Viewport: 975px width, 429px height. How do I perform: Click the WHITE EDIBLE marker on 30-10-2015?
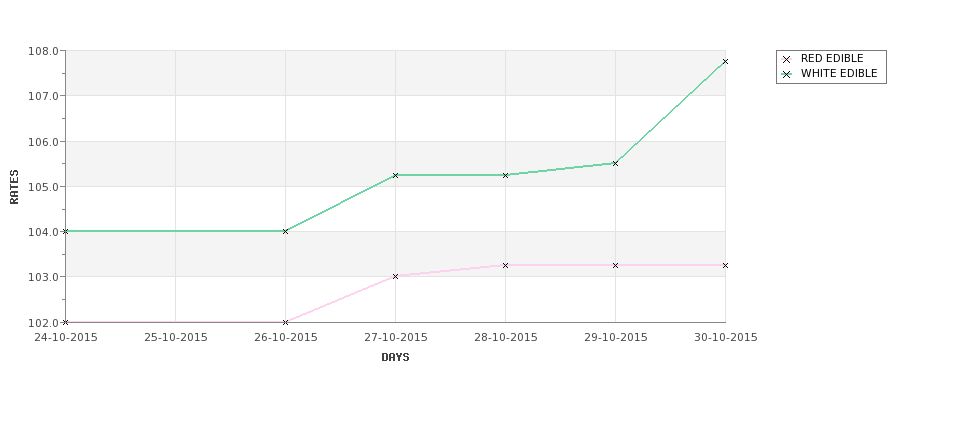(x=725, y=62)
